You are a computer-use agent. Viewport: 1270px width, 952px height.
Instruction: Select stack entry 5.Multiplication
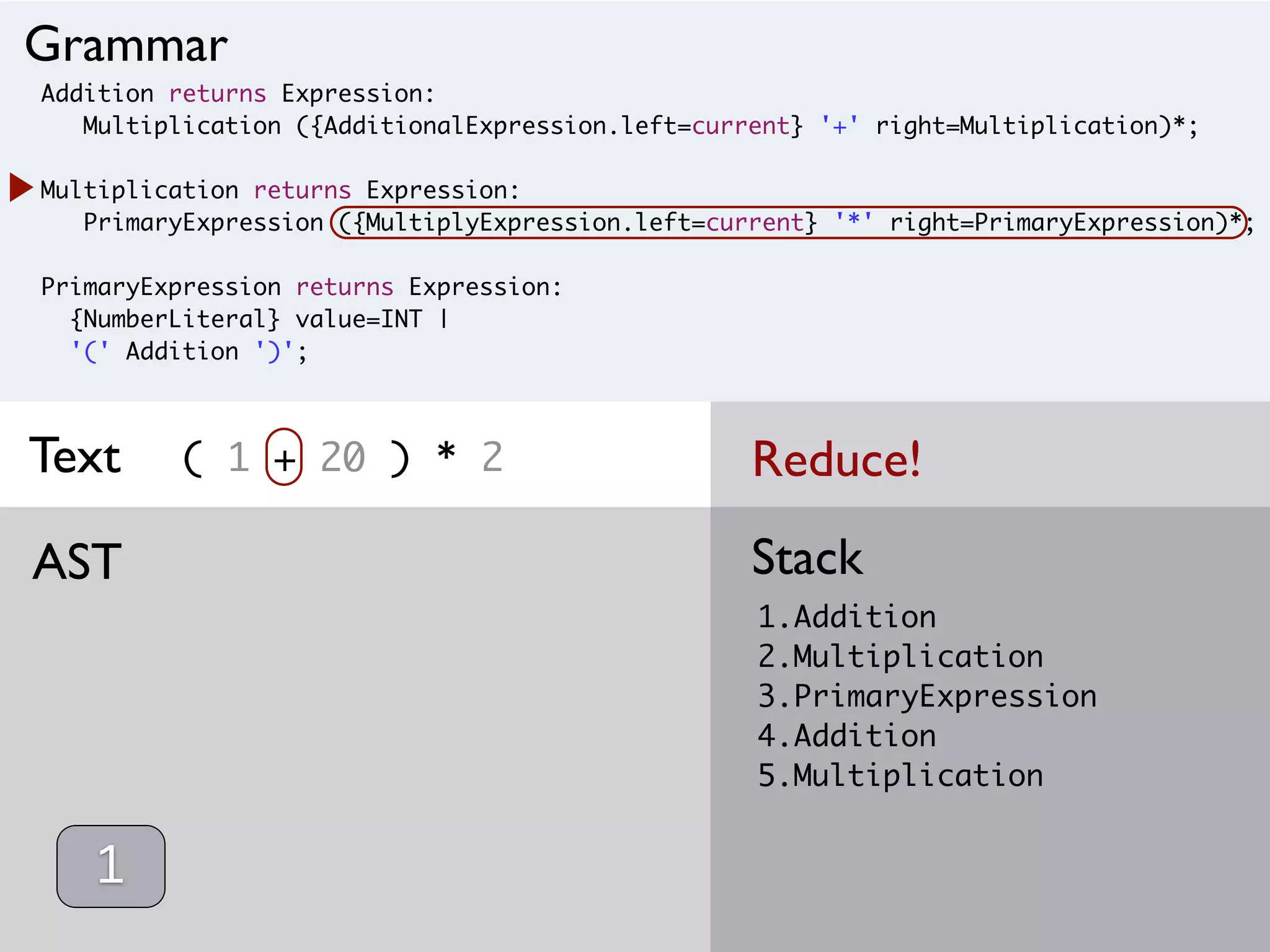900,775
